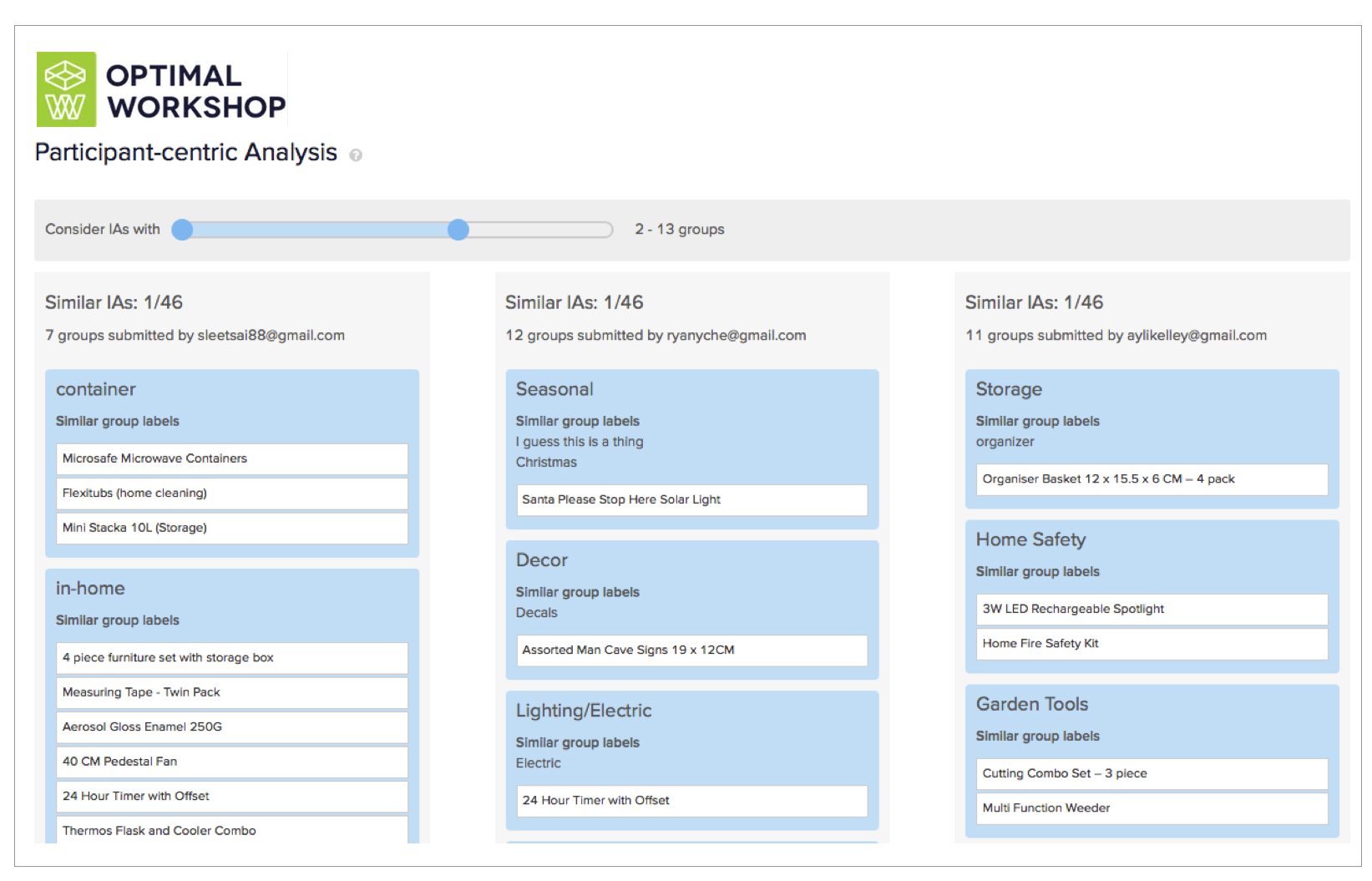The width and height of the screenshot is (1372, 881).
Task: Click the 'Christmas' similar label
Action: click(x=546, y=462)
